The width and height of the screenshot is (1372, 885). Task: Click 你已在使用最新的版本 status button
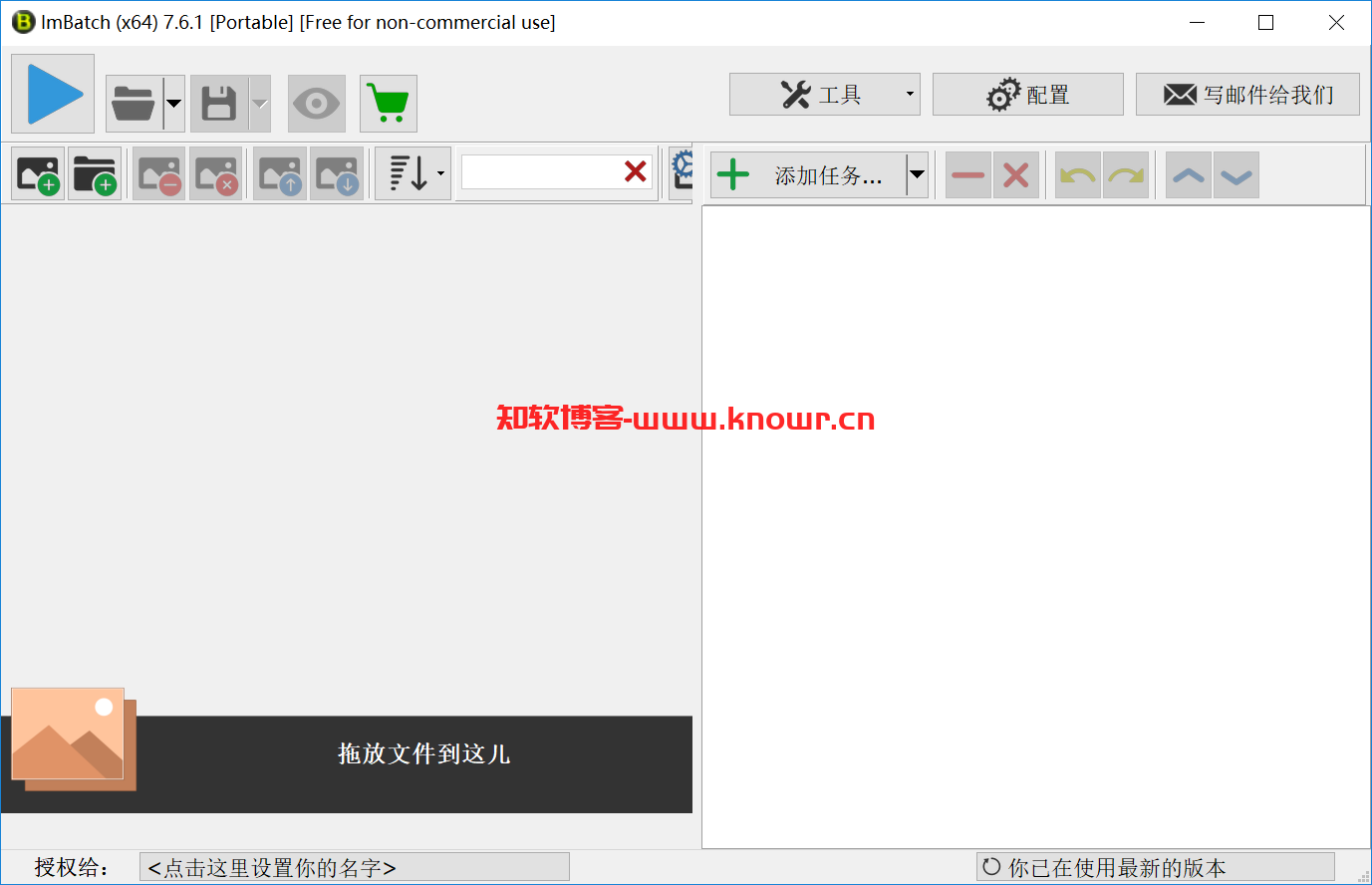pyautogui.click(x=1156, y=867)
